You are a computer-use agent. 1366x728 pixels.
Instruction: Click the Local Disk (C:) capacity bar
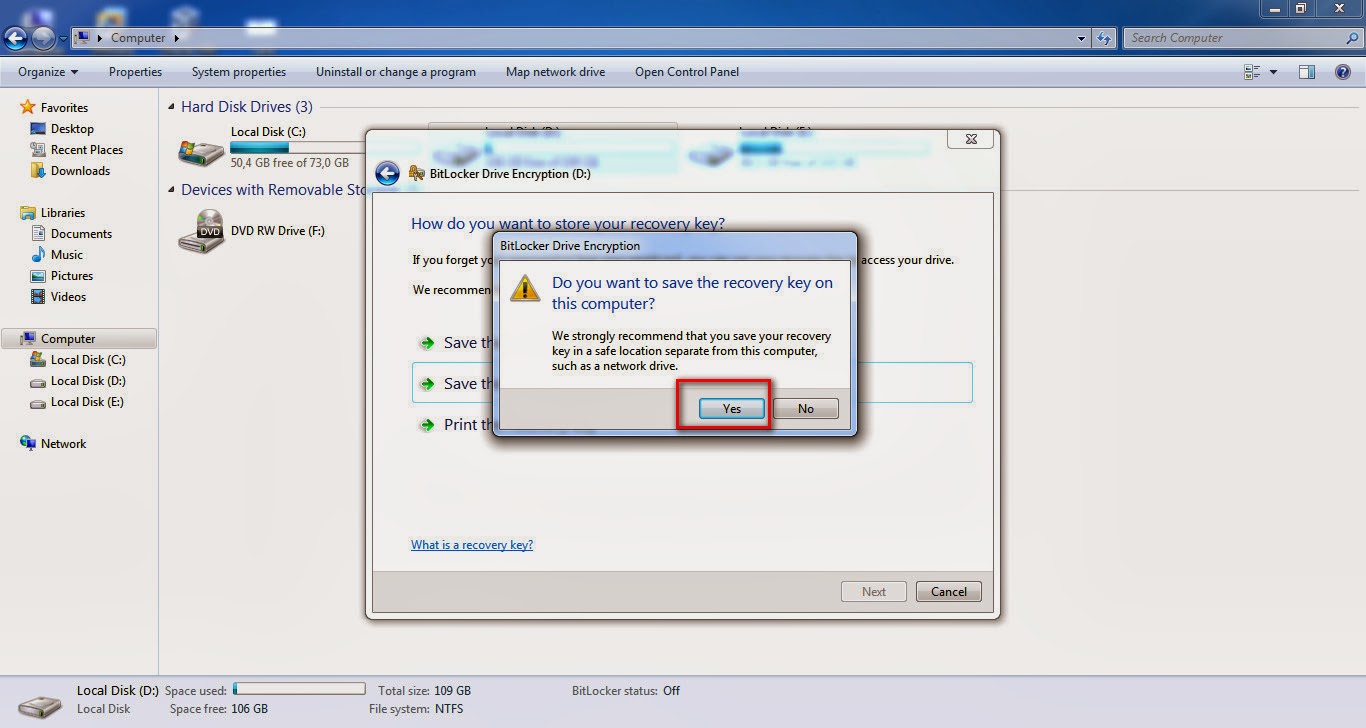pos(297,147)
